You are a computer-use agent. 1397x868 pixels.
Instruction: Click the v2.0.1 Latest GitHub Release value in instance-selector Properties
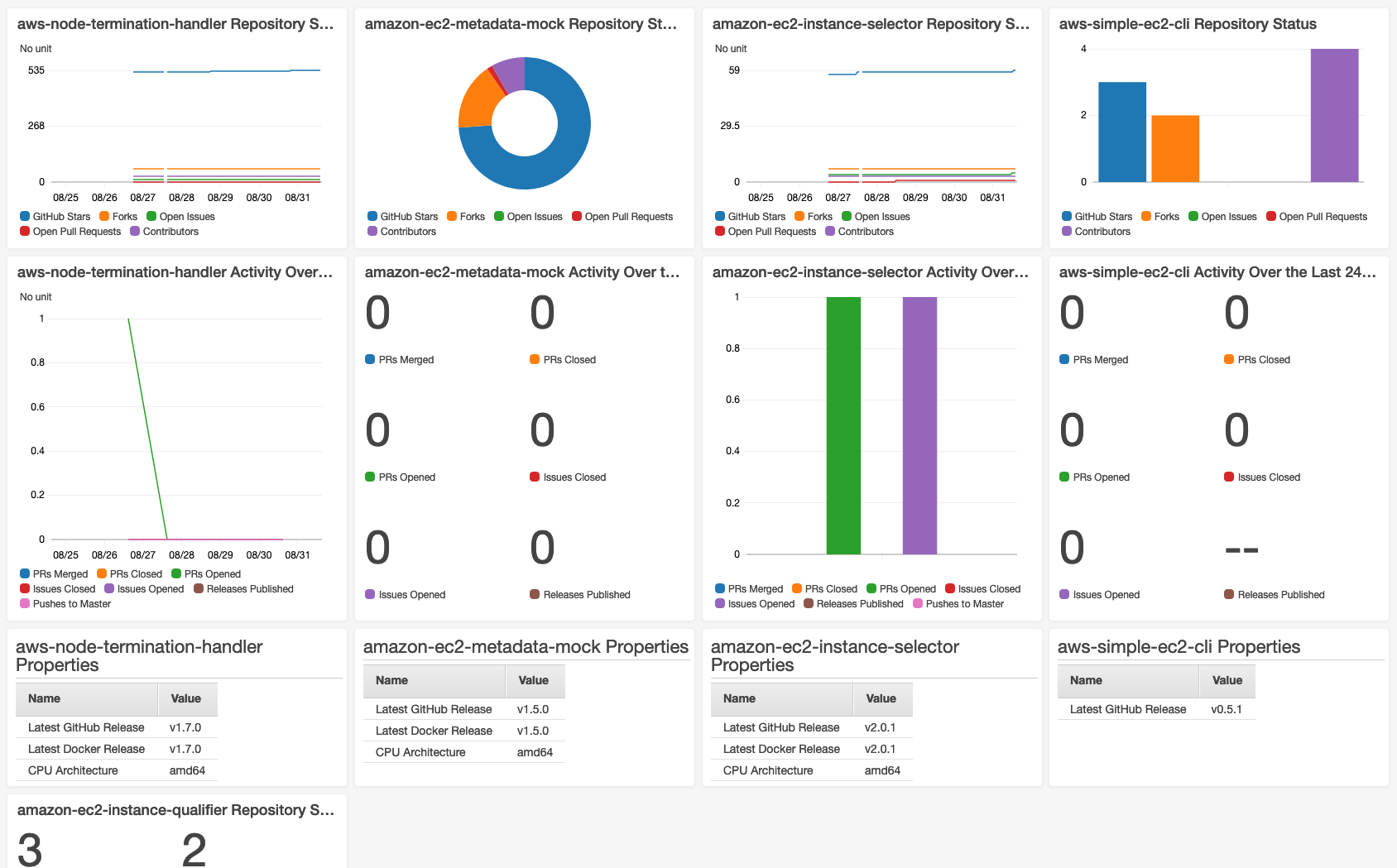880,727
